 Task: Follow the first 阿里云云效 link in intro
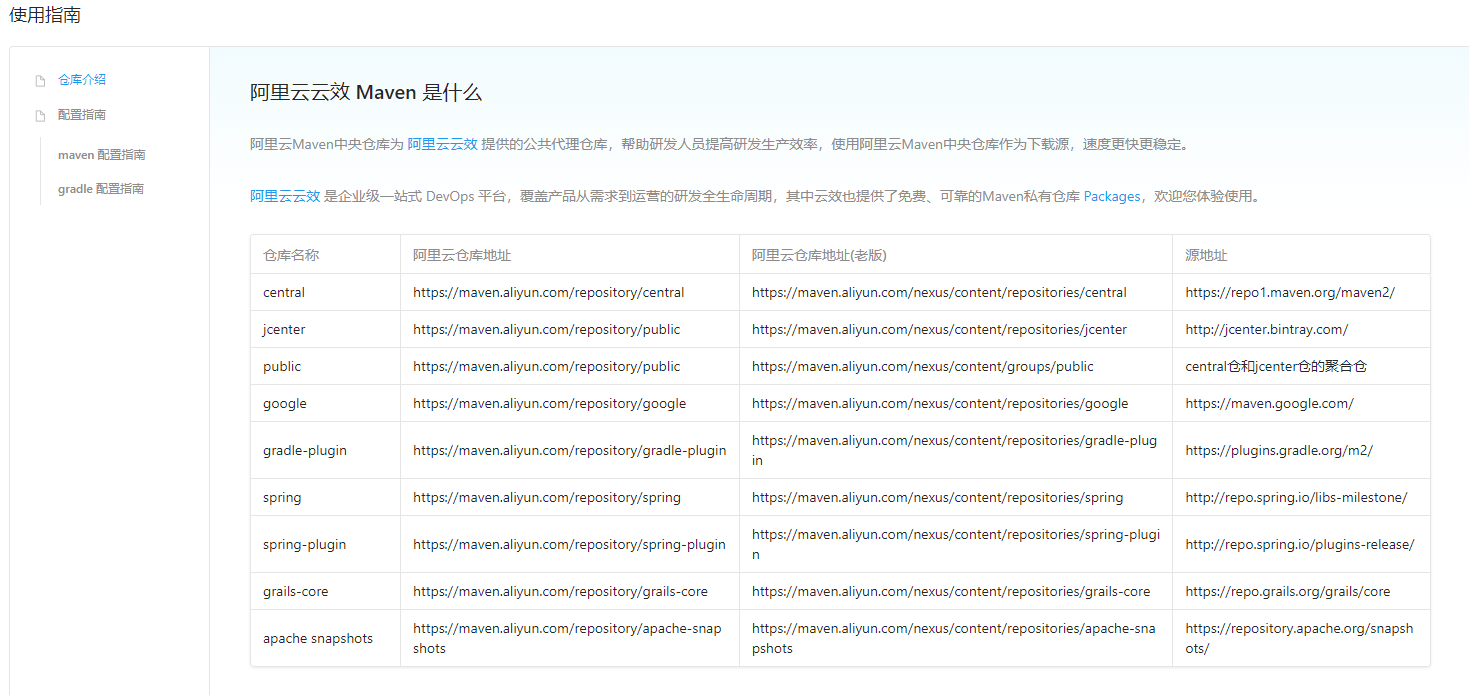pyautogui.click(x=442, y=144)
